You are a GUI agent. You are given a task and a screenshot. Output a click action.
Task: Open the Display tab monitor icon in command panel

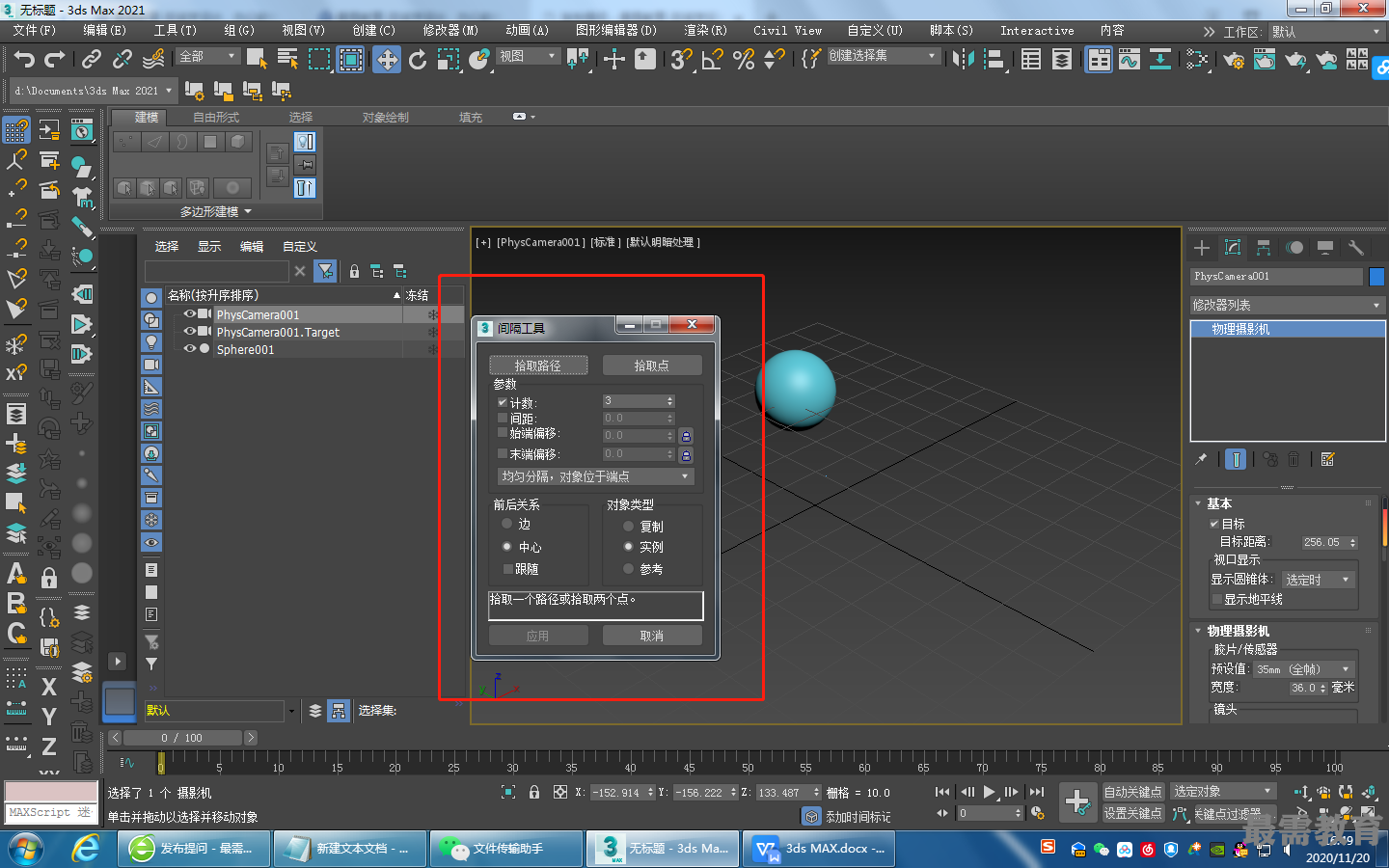click(1325, 248)
